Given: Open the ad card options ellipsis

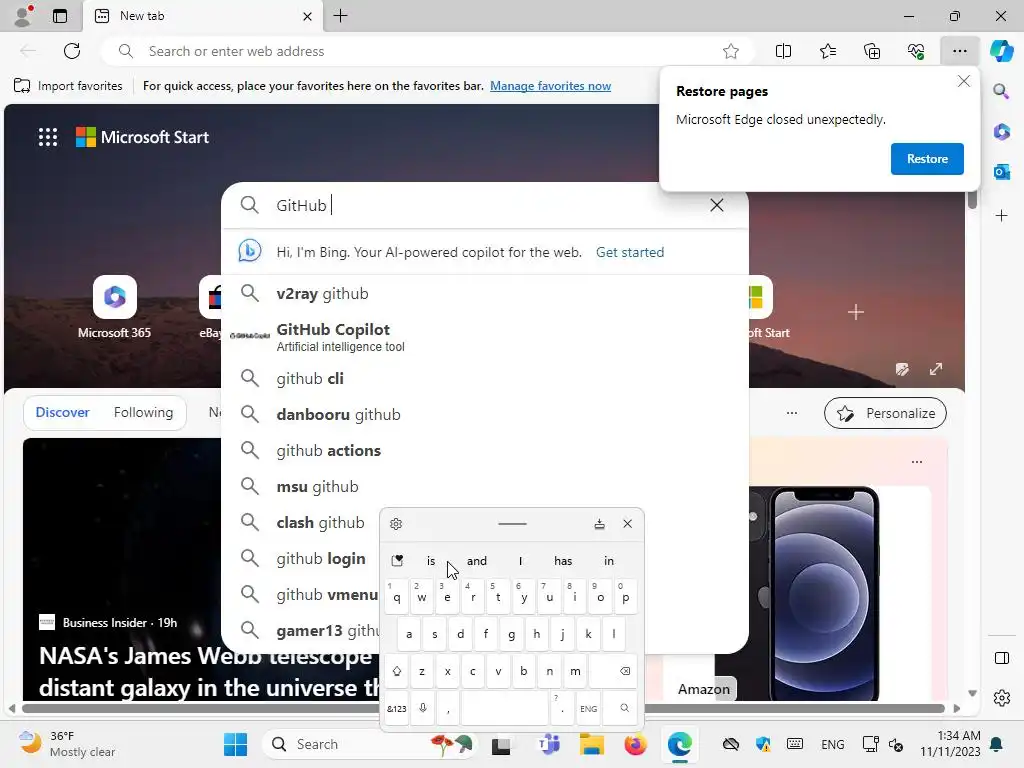Looking at the screenshot, I should pyautogui.click(x=916, y=462).
